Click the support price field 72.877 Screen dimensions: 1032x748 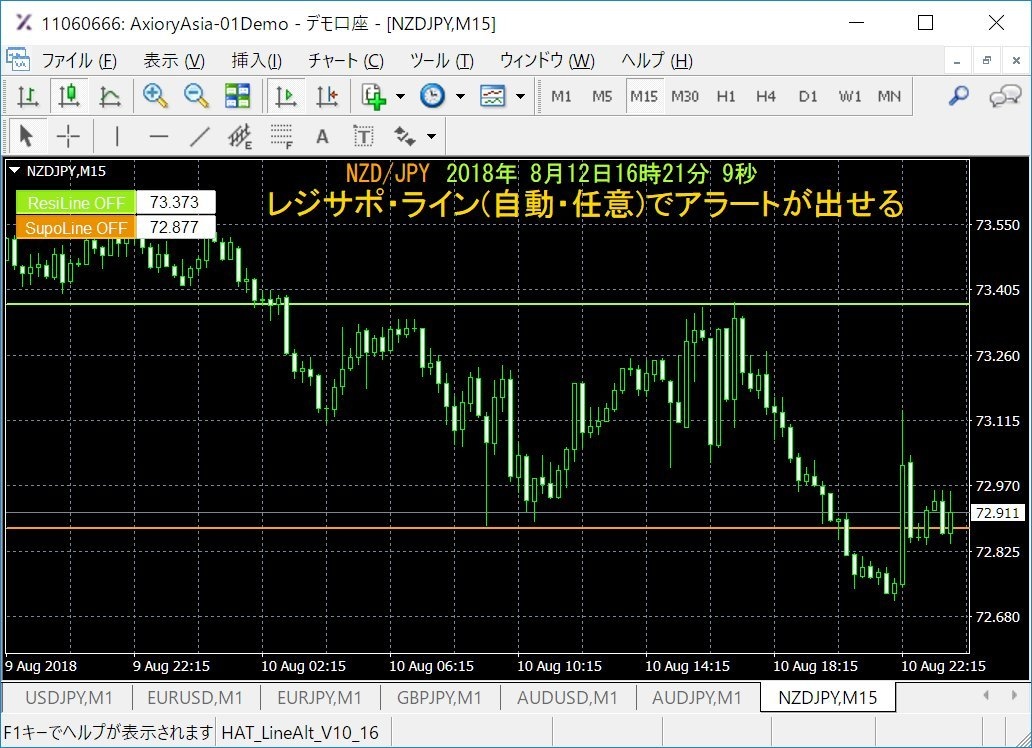click(x=175, y=228)
